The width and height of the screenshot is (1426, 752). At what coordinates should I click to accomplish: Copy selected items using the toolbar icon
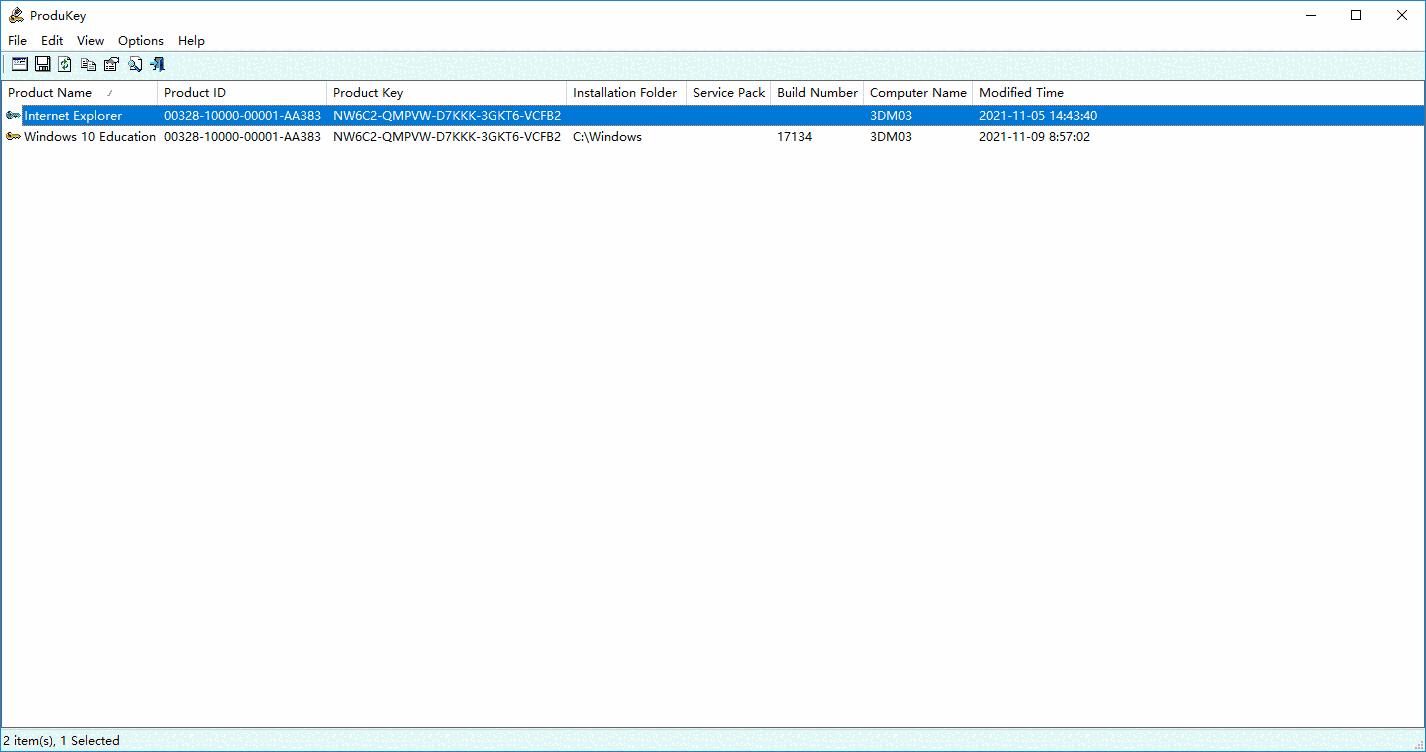88,64
